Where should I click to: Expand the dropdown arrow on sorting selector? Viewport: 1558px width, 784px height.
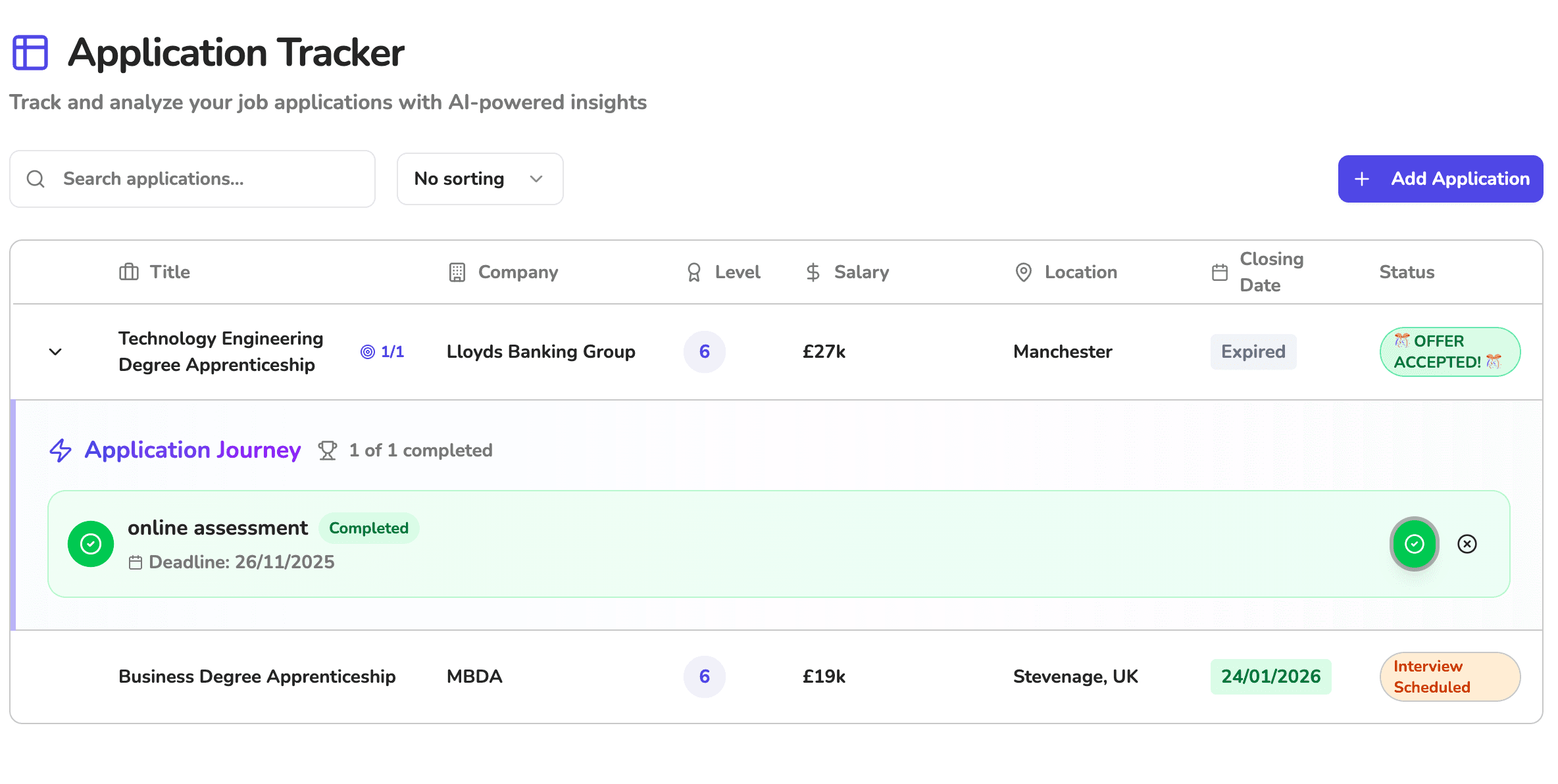coord(536,178)
